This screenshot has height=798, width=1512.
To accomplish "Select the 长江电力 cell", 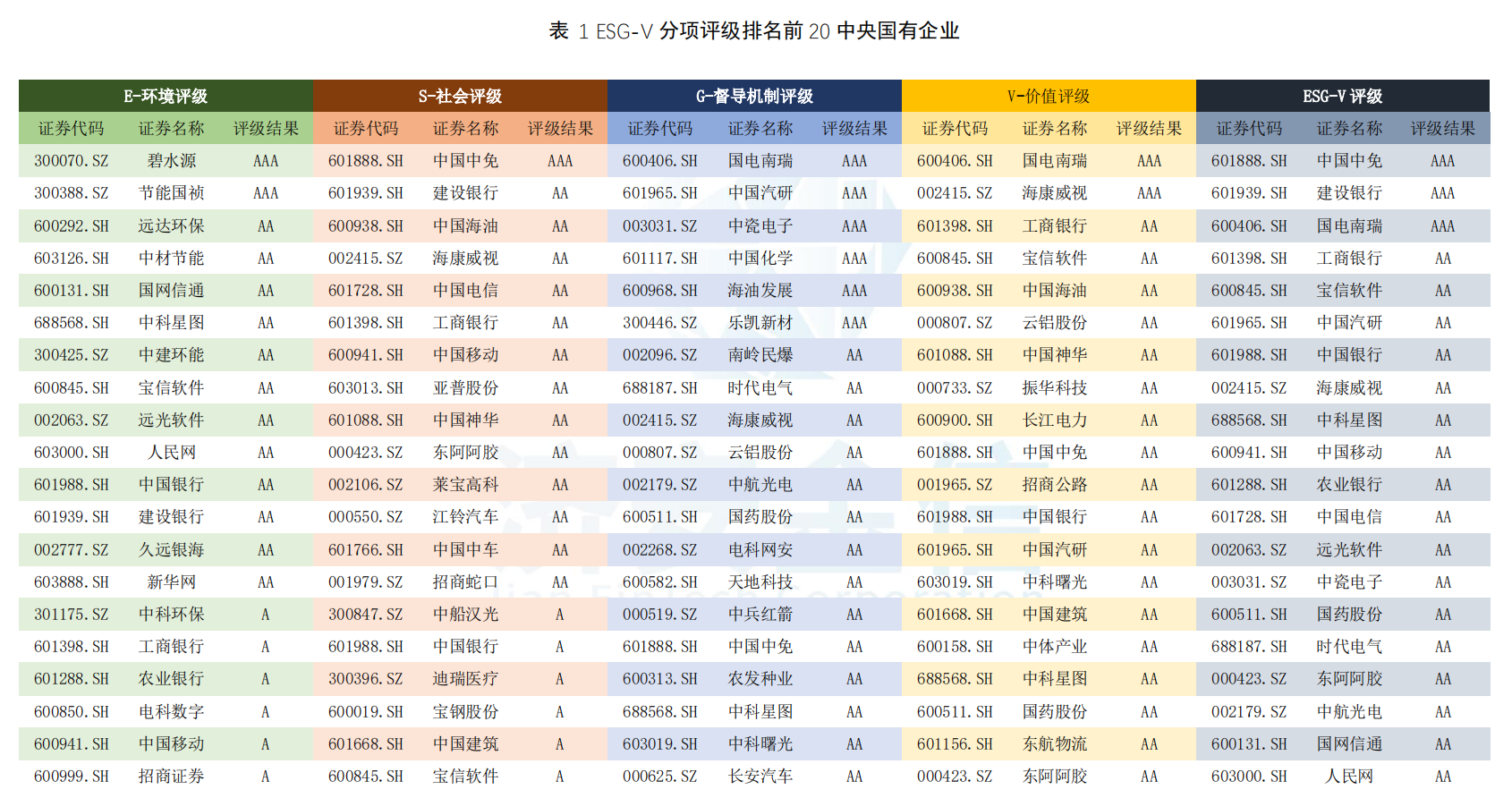I will pyautogui.click(x=1055, y=420).
